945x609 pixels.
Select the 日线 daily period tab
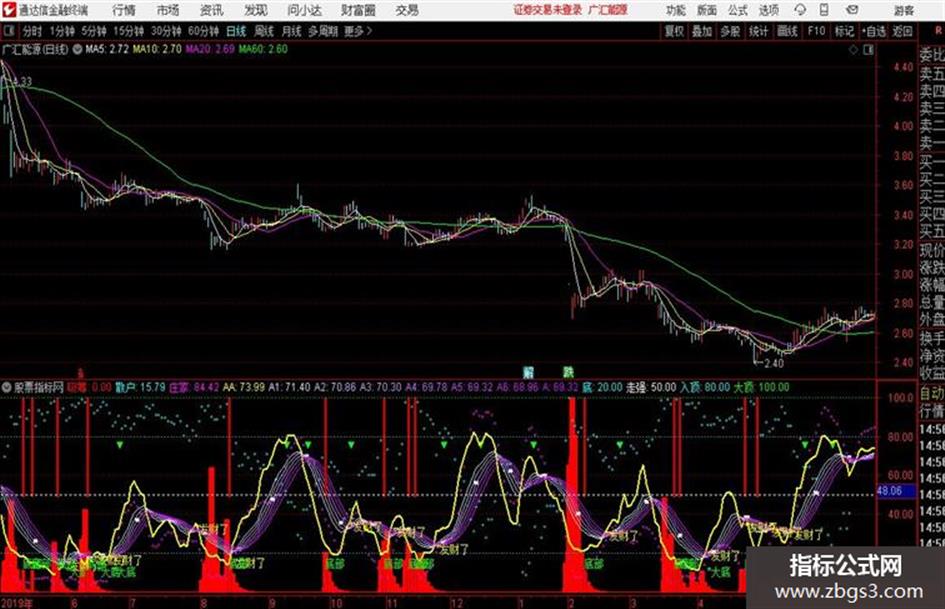pos(236,31)
